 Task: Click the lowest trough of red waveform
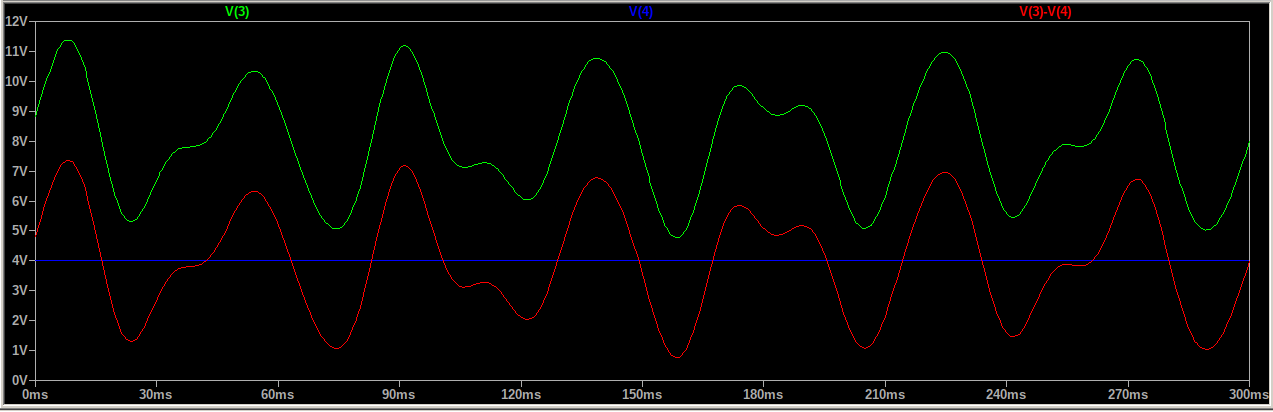(677, 357)
